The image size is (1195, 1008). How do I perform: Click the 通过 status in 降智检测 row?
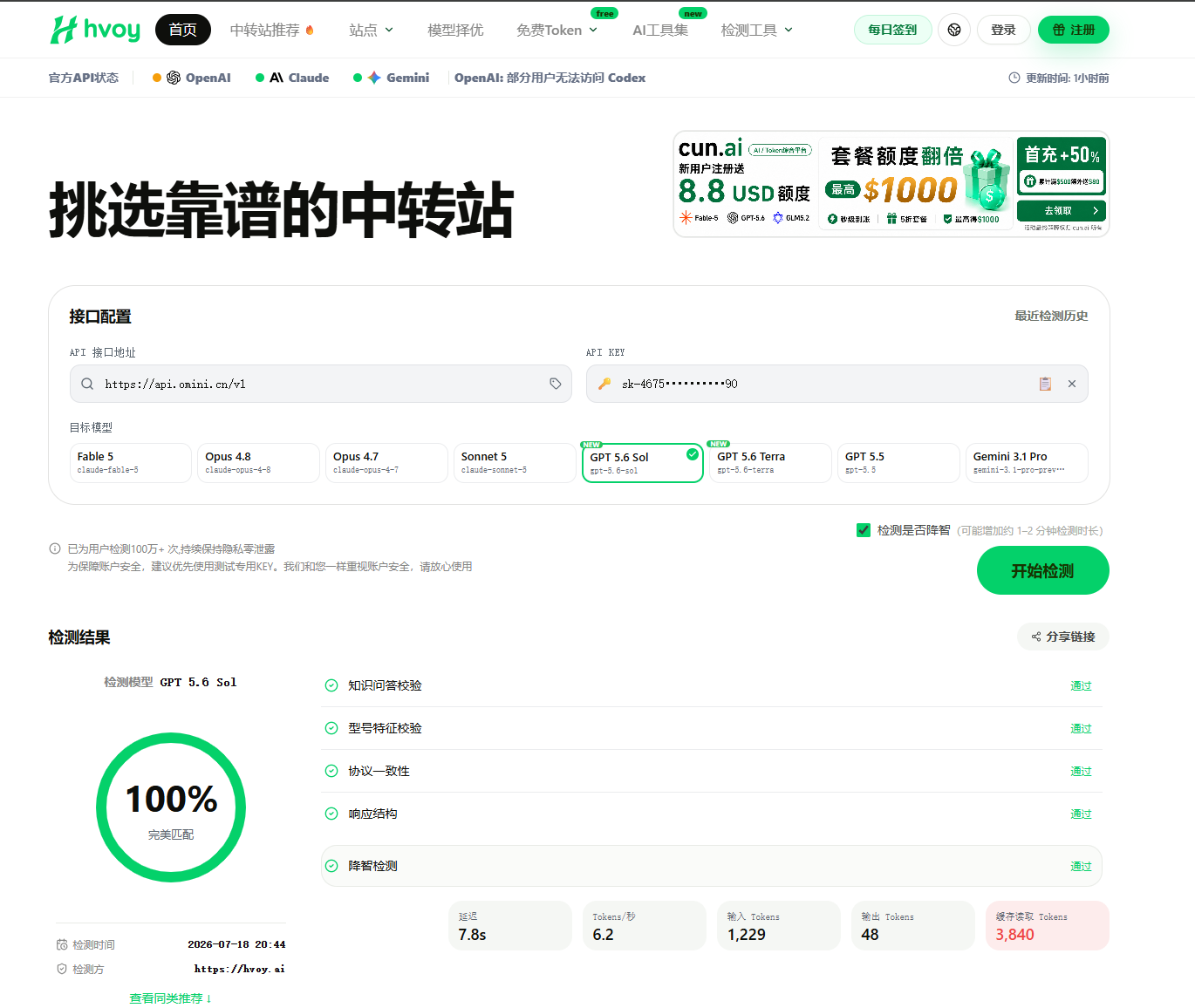pyautogui.click(x=1082, y=866)
